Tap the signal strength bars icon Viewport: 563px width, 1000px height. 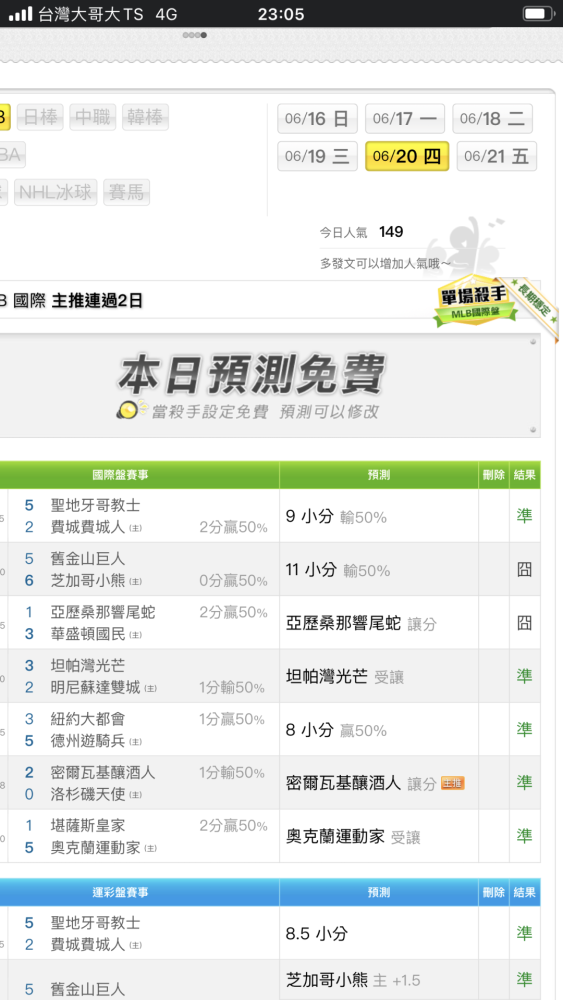(x=20, y=13)
